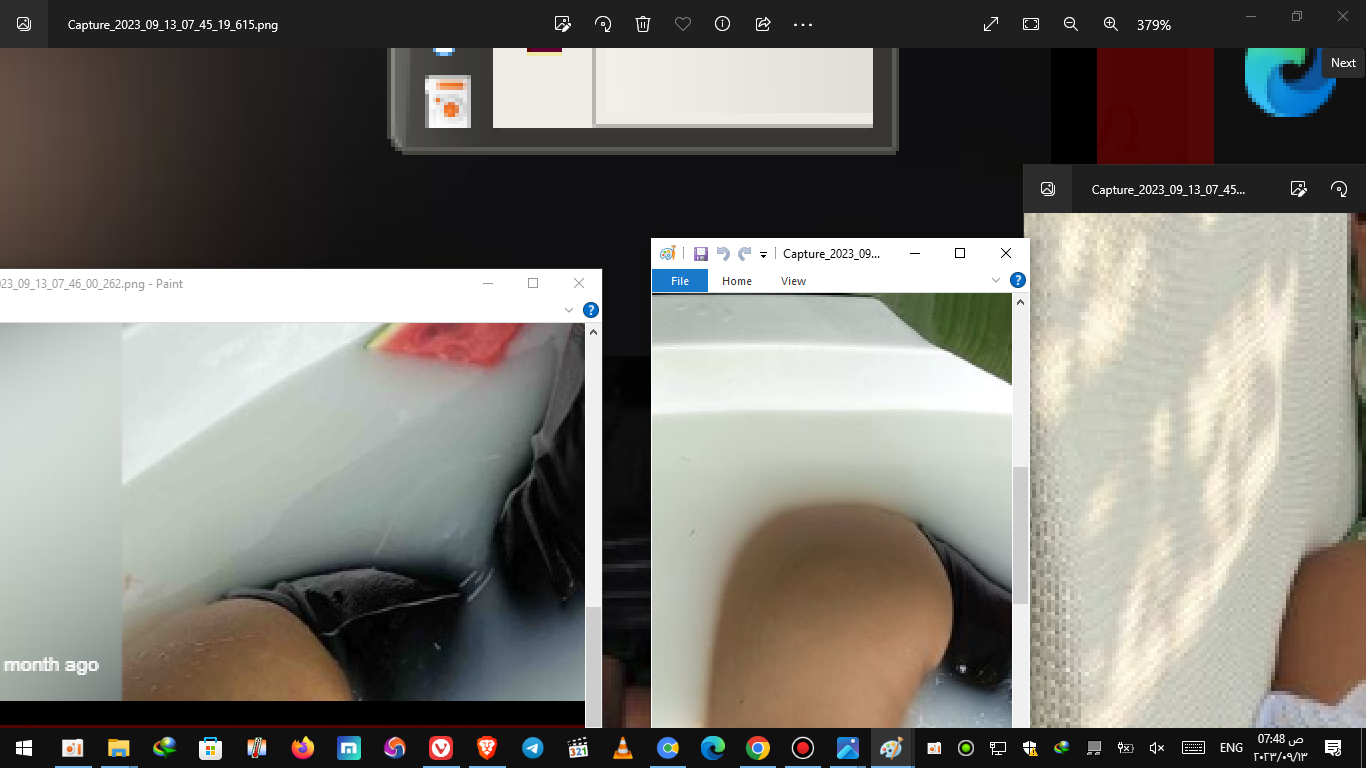Toggle favorite with the heart icon
Viewport: 1366px width, 768px height.
[x=683, y=24]
